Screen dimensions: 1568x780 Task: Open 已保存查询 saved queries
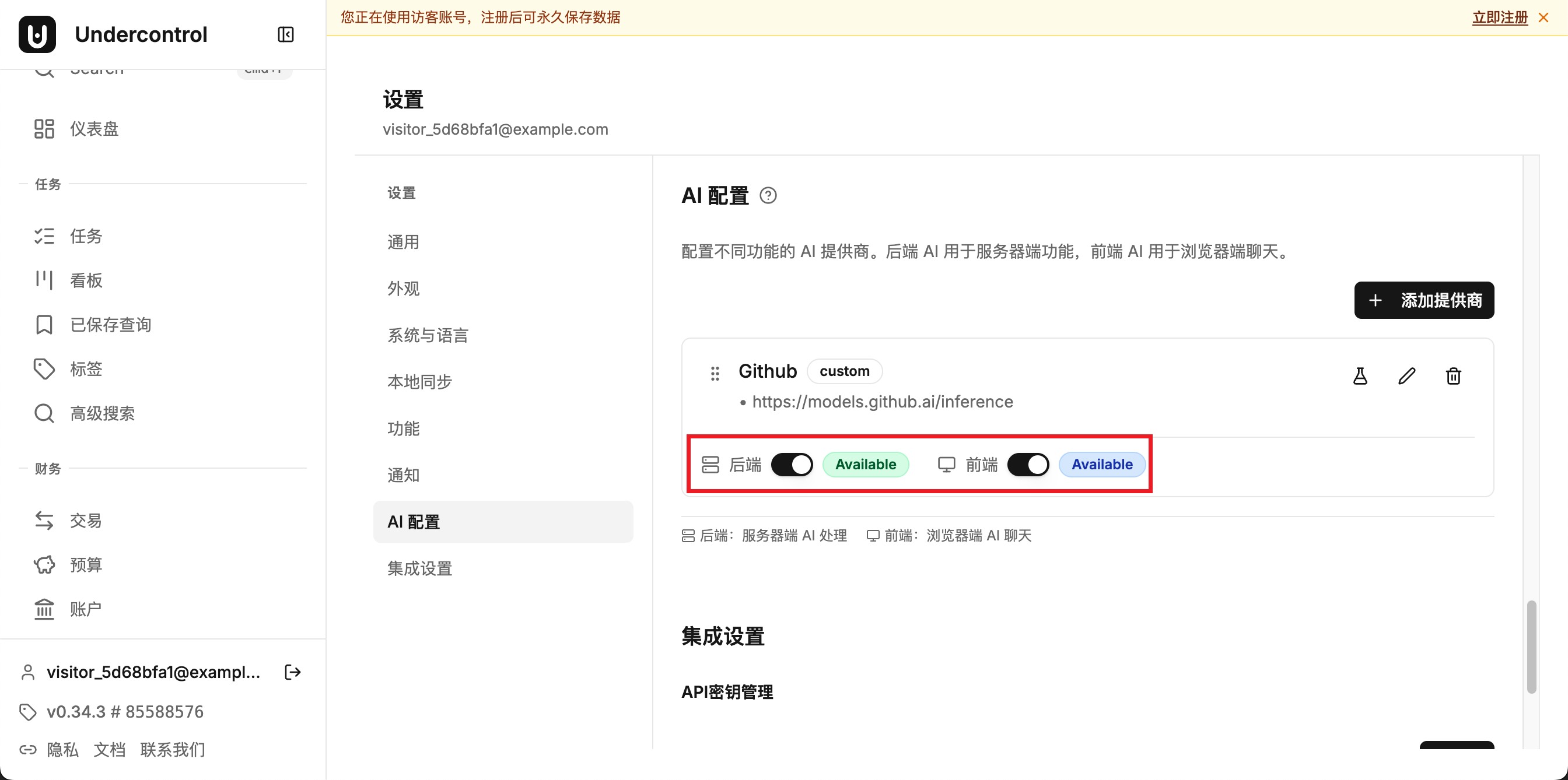(x=163, y=325)
